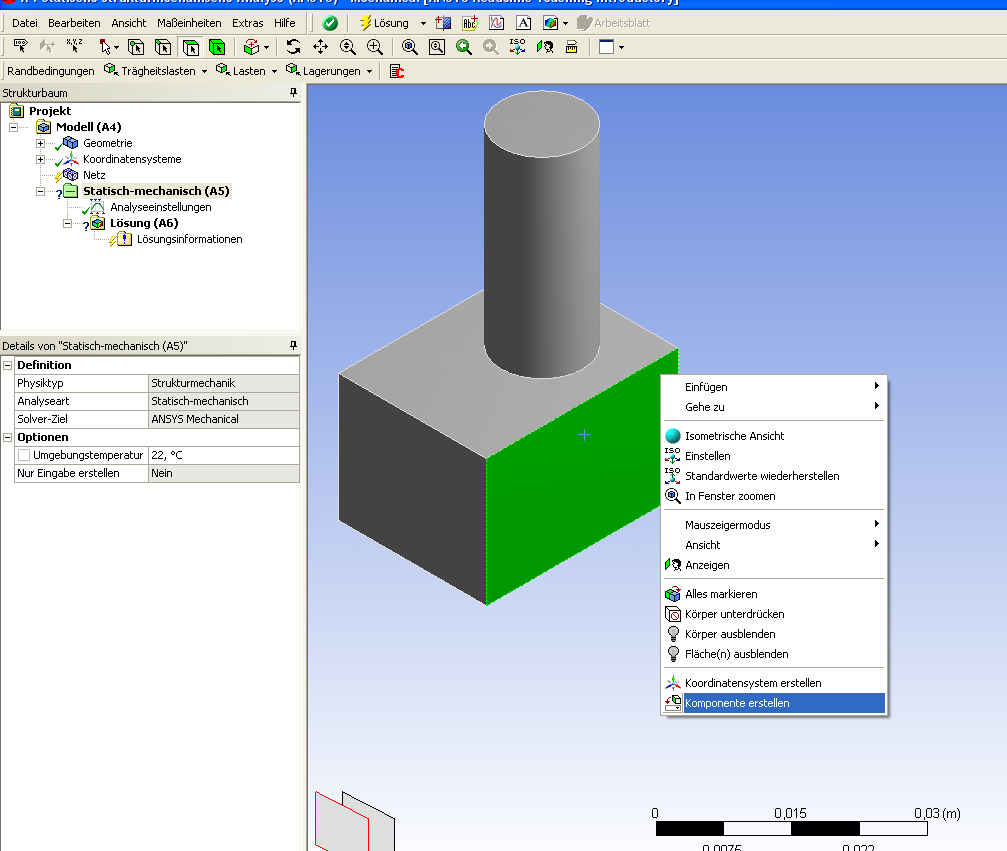Collapse the Definition section
The width and height of the screenshot is (1007, 851).
(8, 365)
